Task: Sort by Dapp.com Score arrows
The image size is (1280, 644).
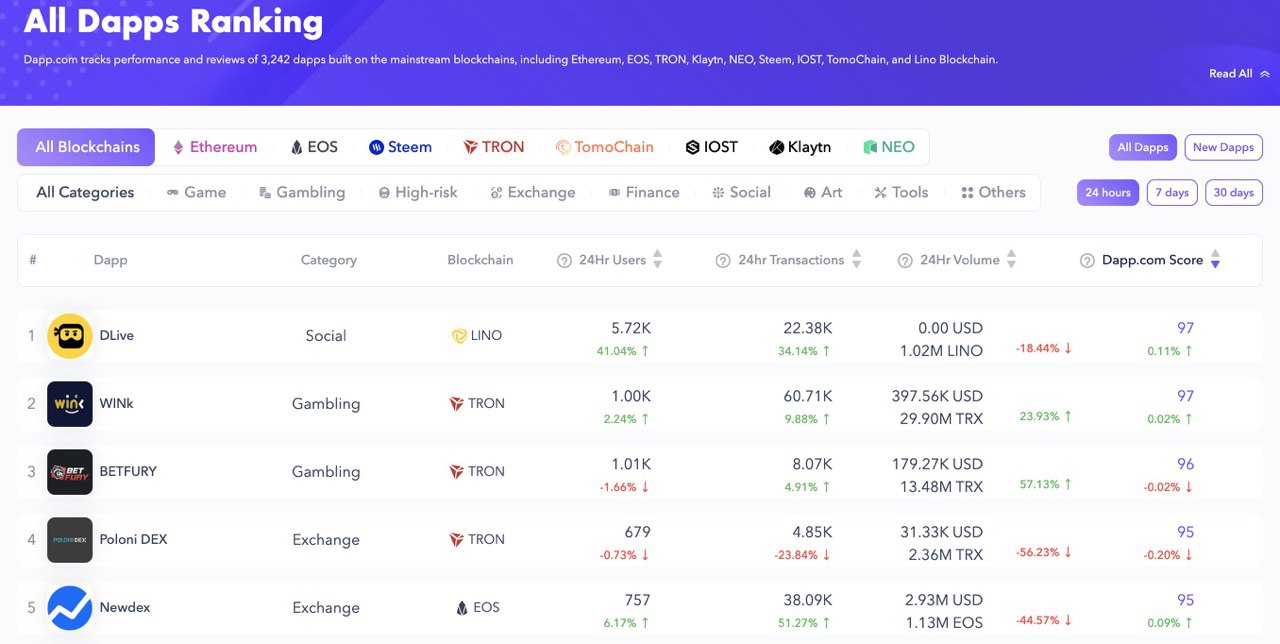Action: click(x=1215, y=260)
